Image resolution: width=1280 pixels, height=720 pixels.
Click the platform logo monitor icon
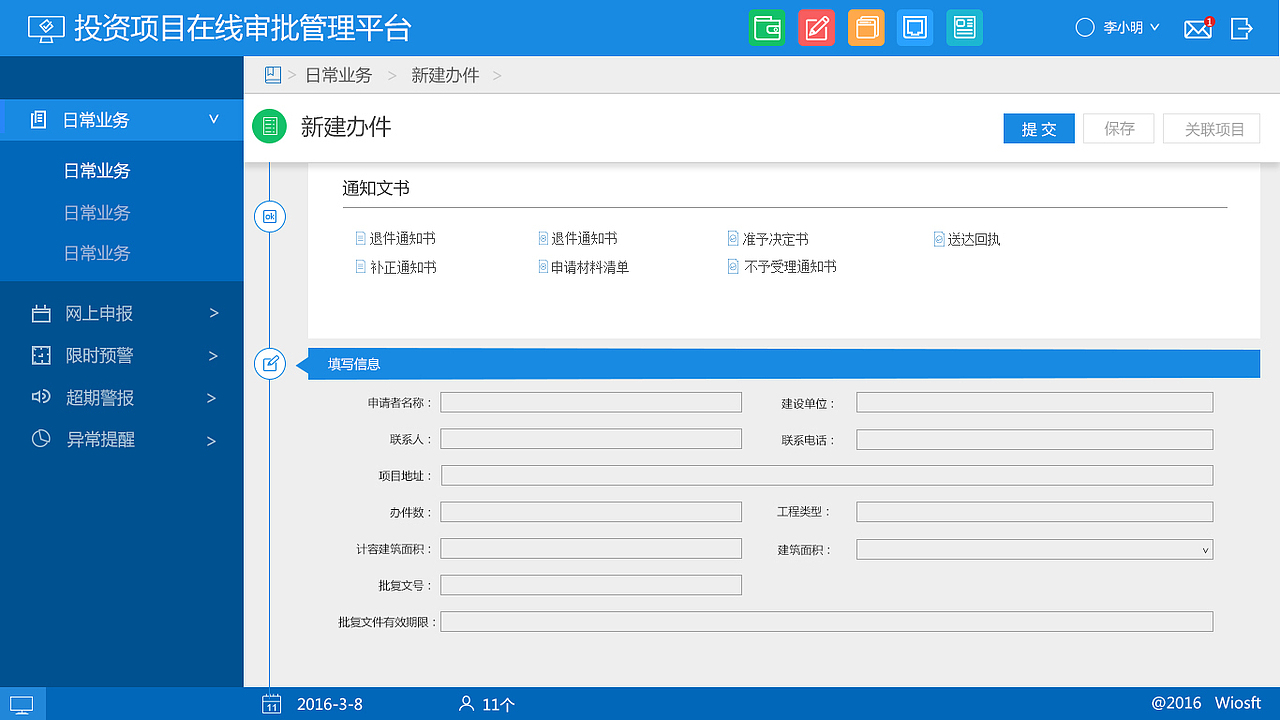pos(47,28)
